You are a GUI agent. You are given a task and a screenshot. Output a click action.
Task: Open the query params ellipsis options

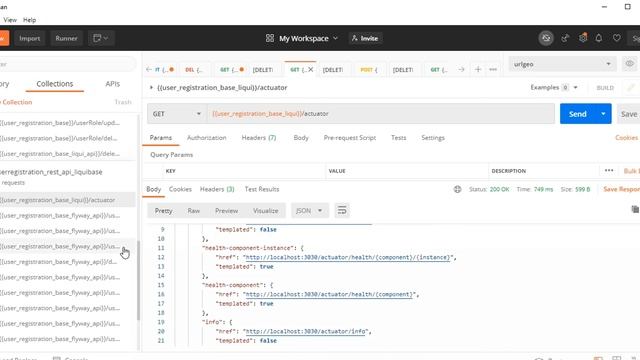[x=609, y=171]
